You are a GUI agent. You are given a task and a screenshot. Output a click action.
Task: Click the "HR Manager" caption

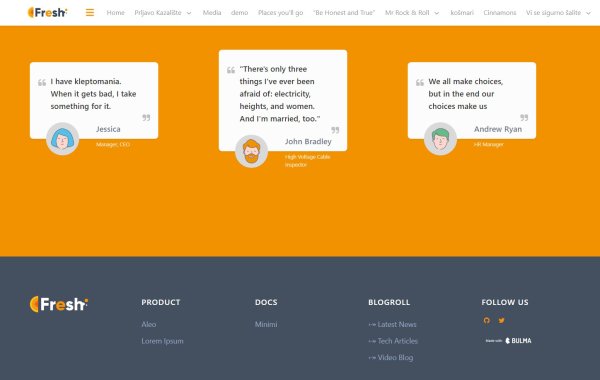pyautogui.click(x=489, y=144)
